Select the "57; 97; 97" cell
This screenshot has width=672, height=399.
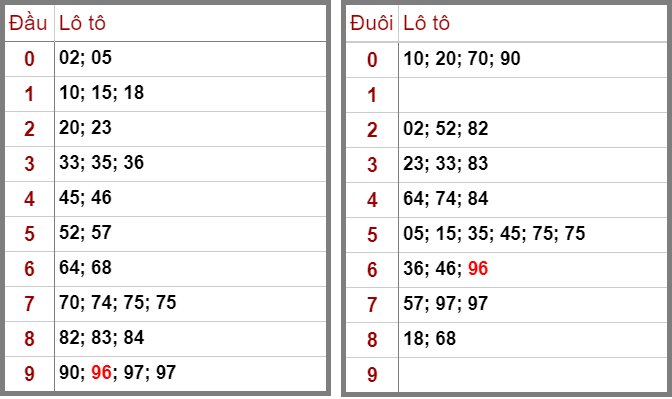pyautogui.click(x=533, y=305)
